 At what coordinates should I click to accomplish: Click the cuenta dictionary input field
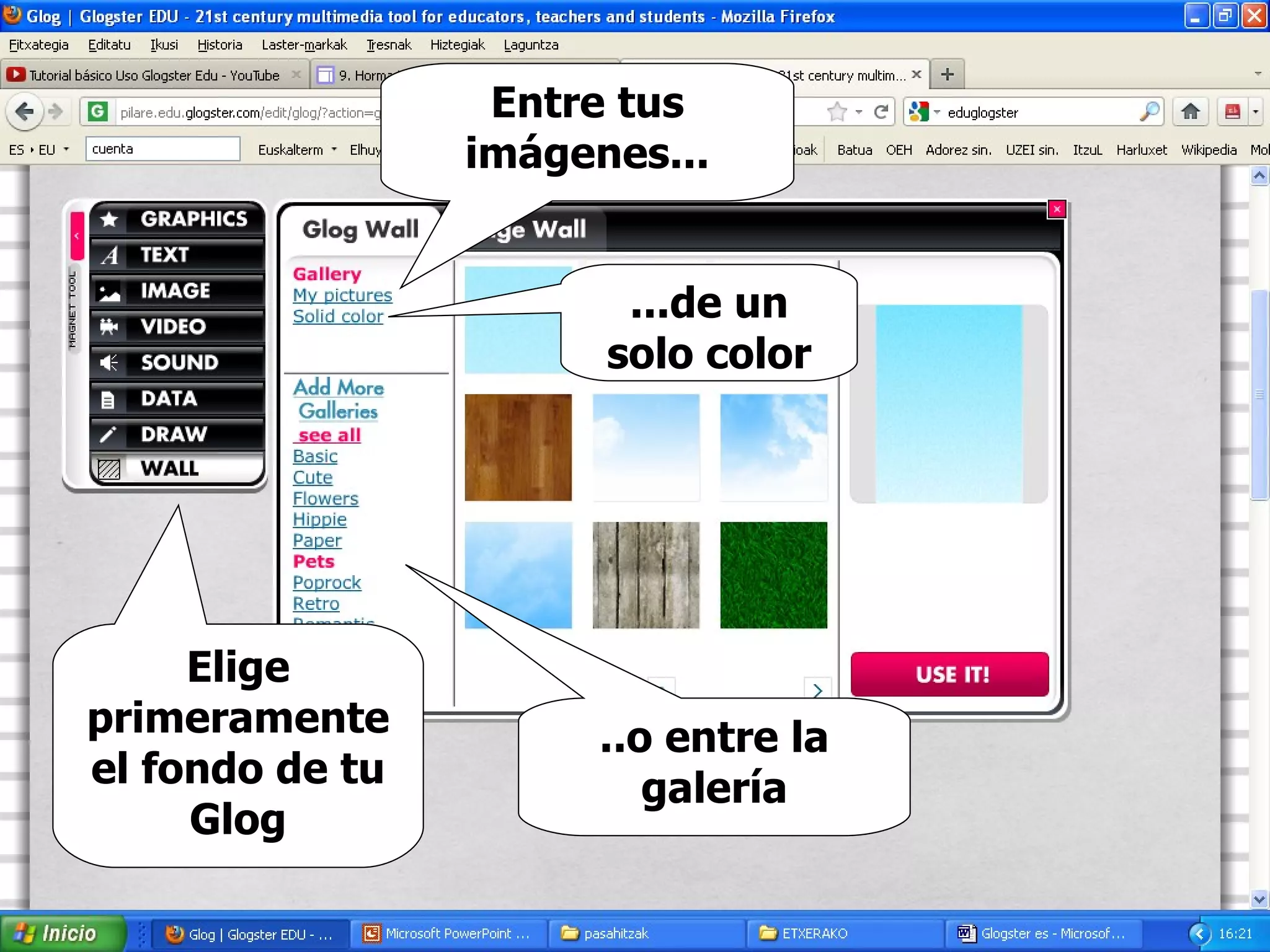pos(162,149)
